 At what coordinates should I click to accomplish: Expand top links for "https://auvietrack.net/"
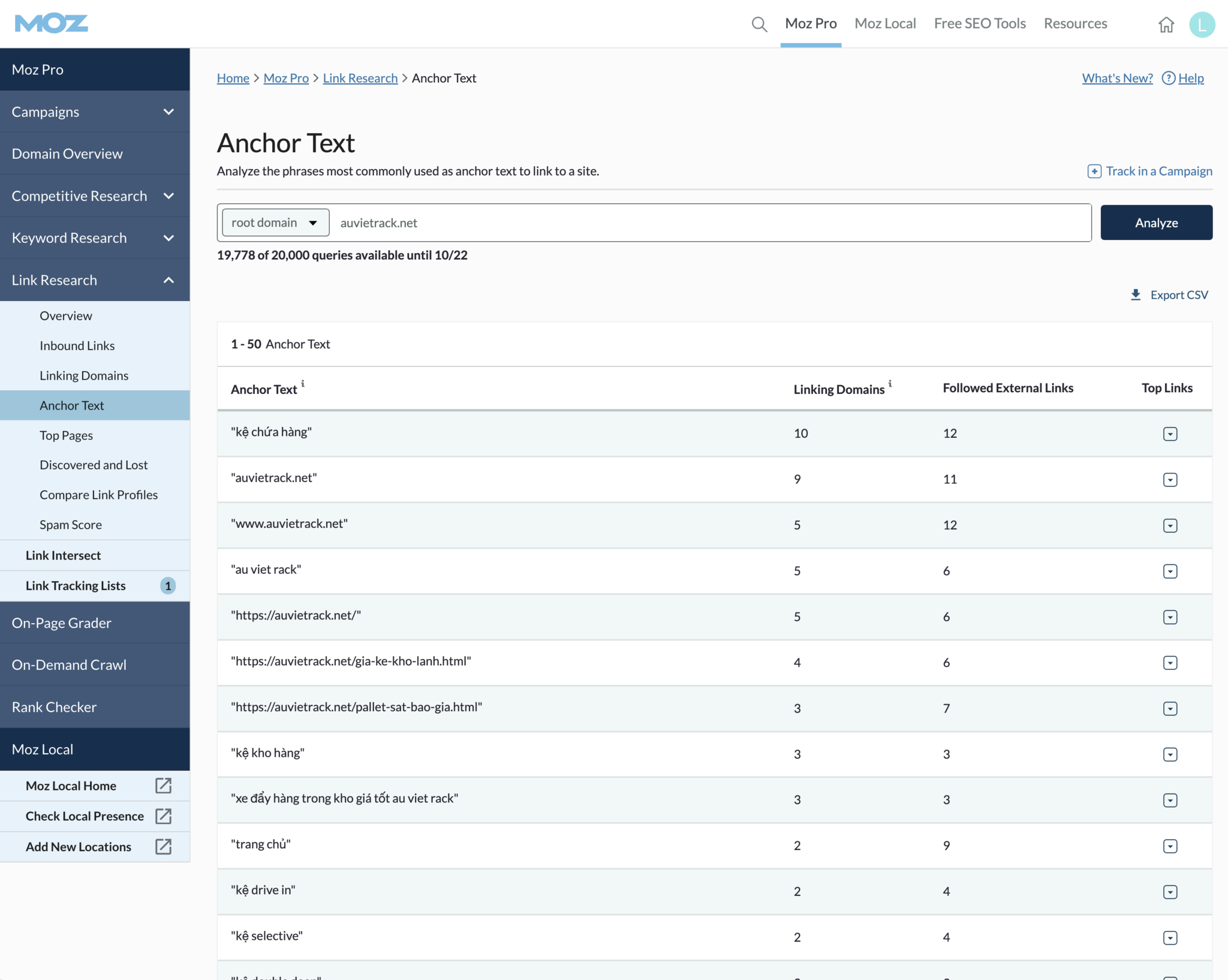(x=1170, y=617)
